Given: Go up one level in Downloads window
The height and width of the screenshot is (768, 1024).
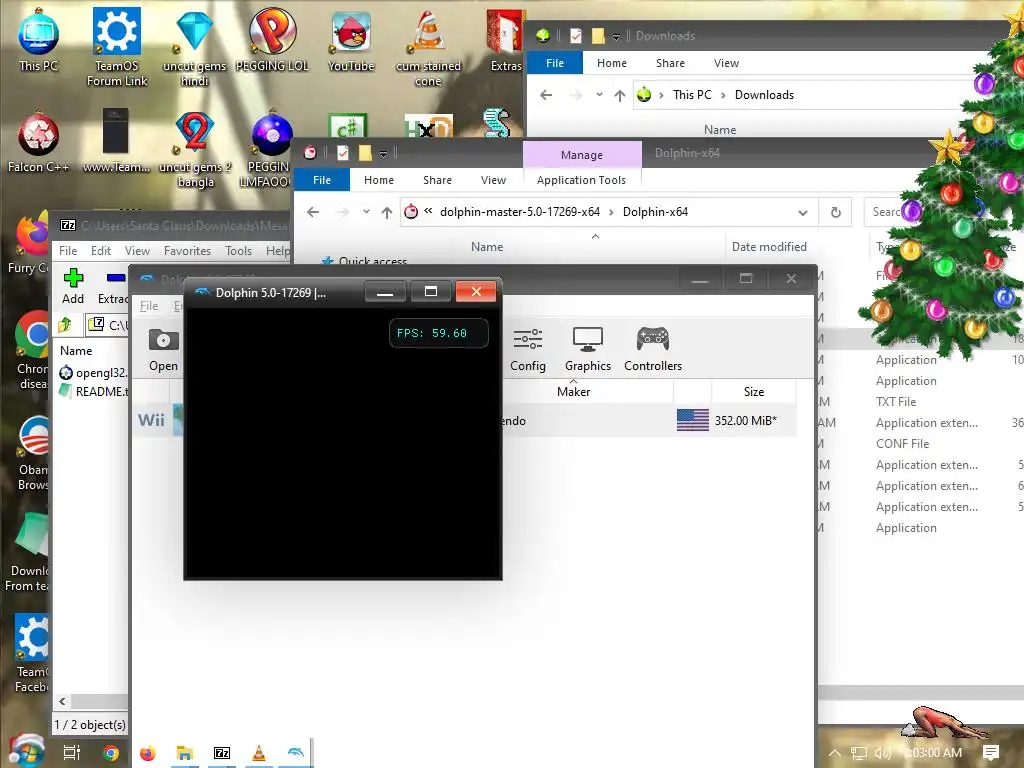Looking at the screenshot, I should click(620, 95).
